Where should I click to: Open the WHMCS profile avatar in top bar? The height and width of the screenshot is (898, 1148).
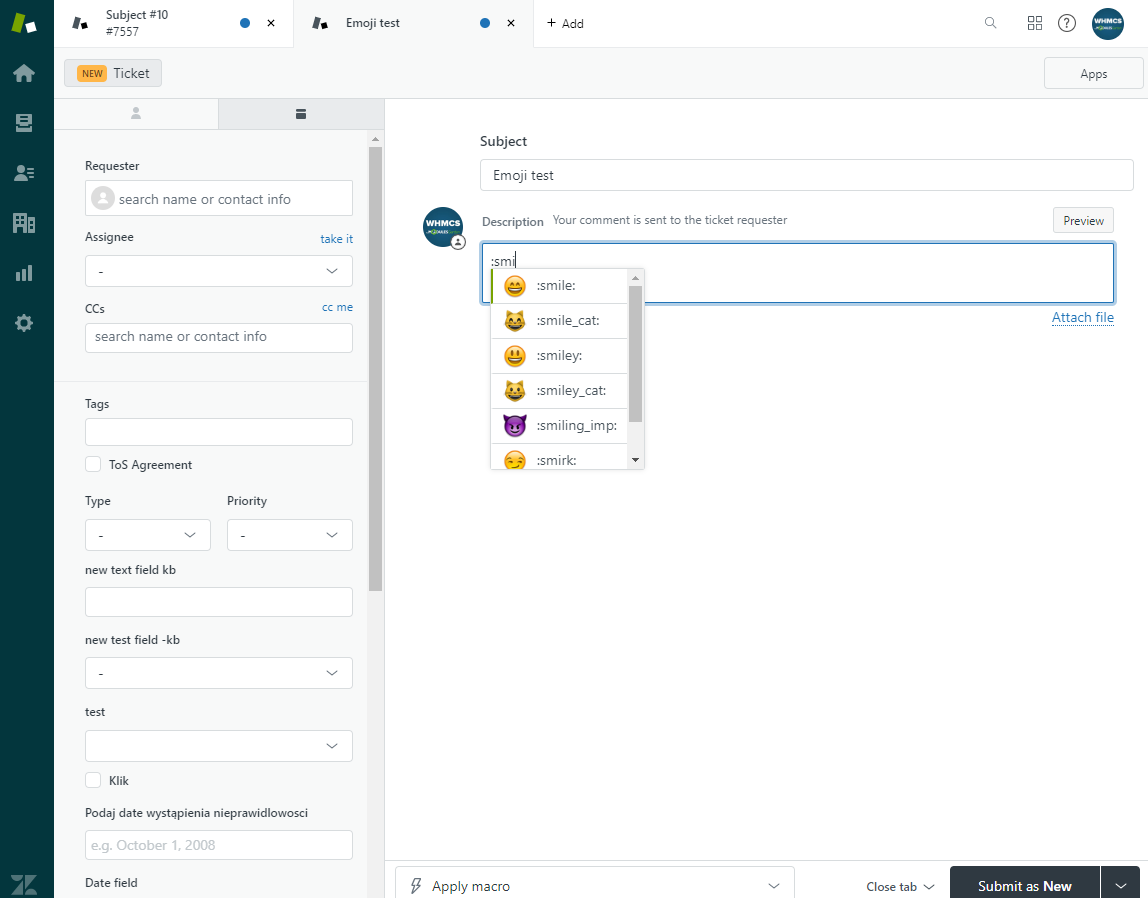click(x=1108, y=23)
